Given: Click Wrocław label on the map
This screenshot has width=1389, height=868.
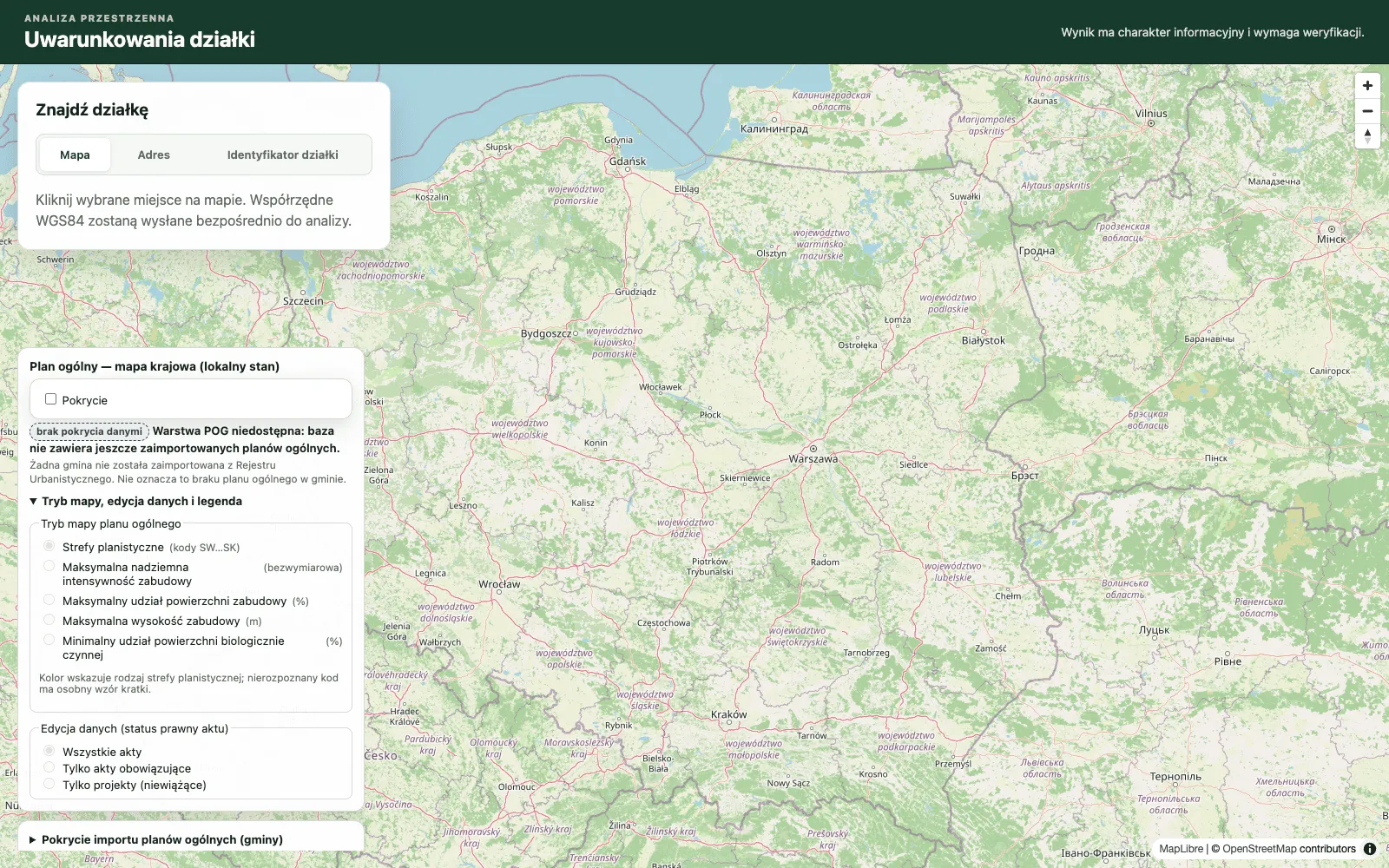Looking at the screenshot, I should [x=499, y=584].
